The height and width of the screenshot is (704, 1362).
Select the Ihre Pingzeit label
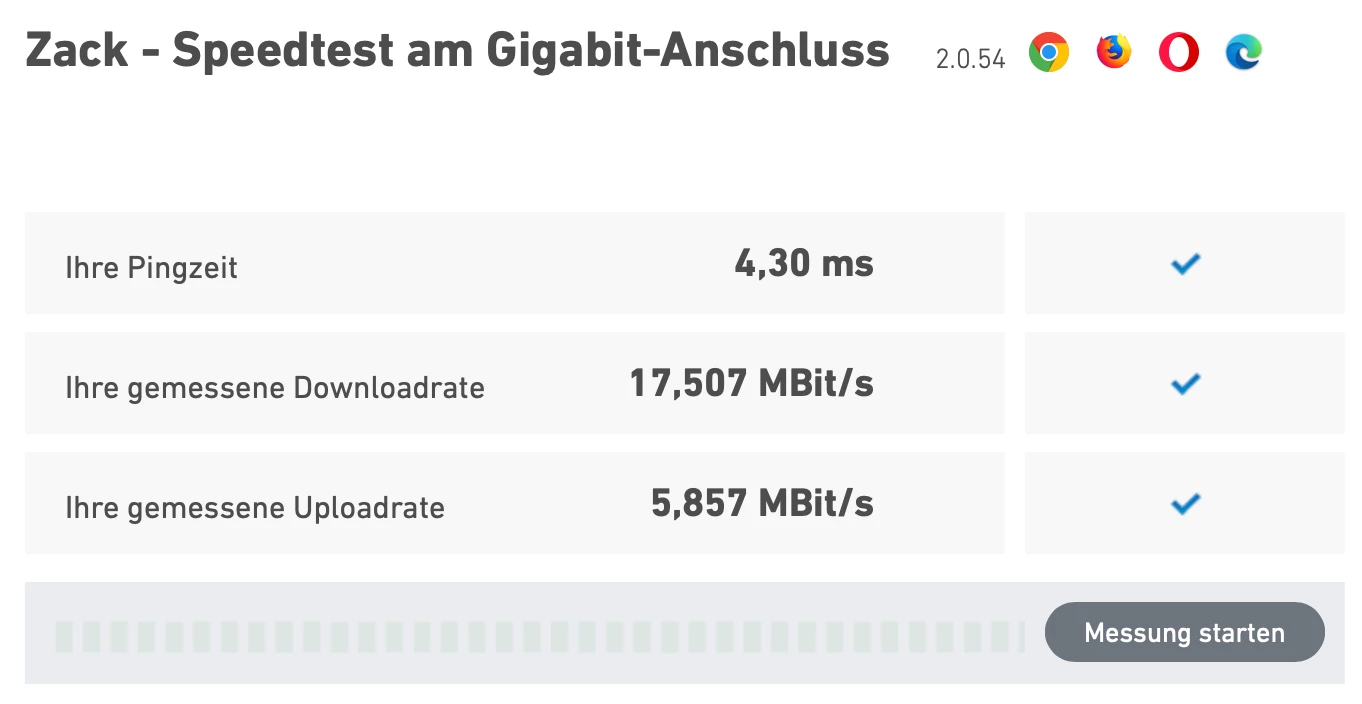(x=151, y=268)
